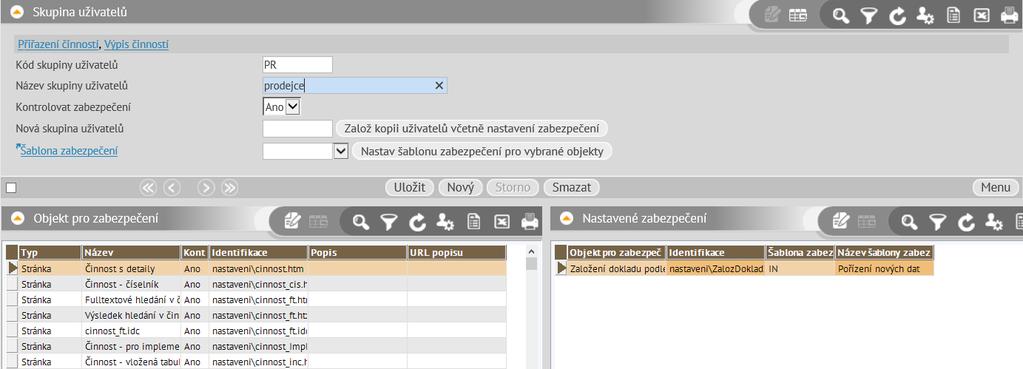Click filter icon in Nastavené zabezpečení panel
Screen dimensions: 1023x369
938,222
